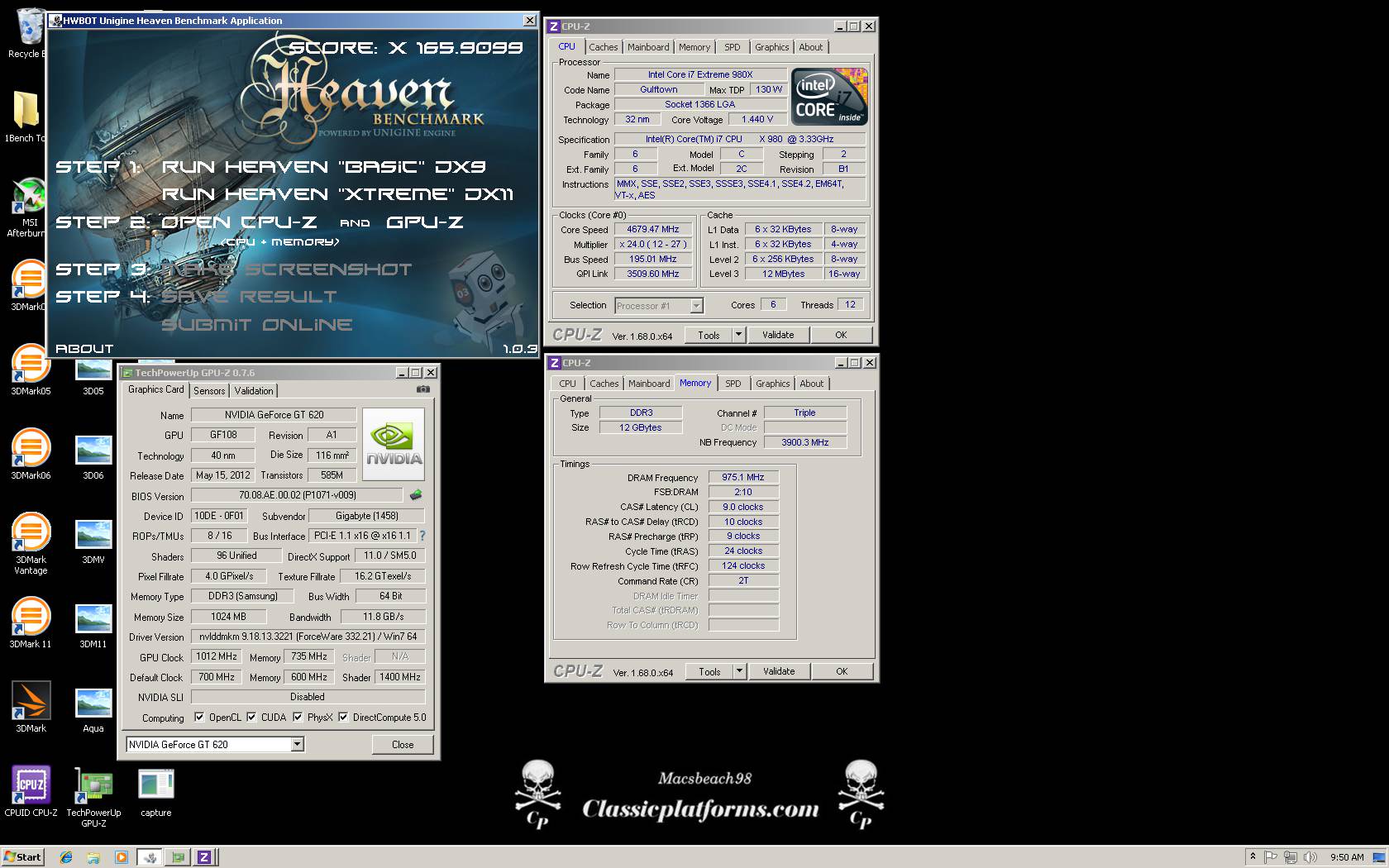Open 3DMark 11 desktop shortcut
Image resolution: width=1389 pixels, height=868 pixels.
click(31, 623)
